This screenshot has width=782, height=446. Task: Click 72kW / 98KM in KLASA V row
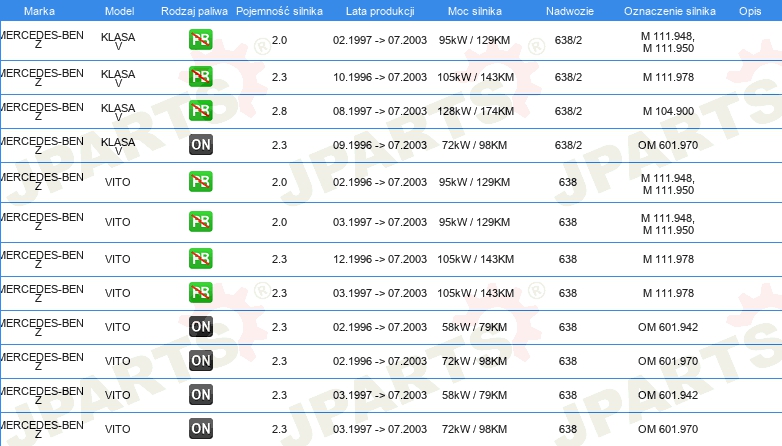475,145
